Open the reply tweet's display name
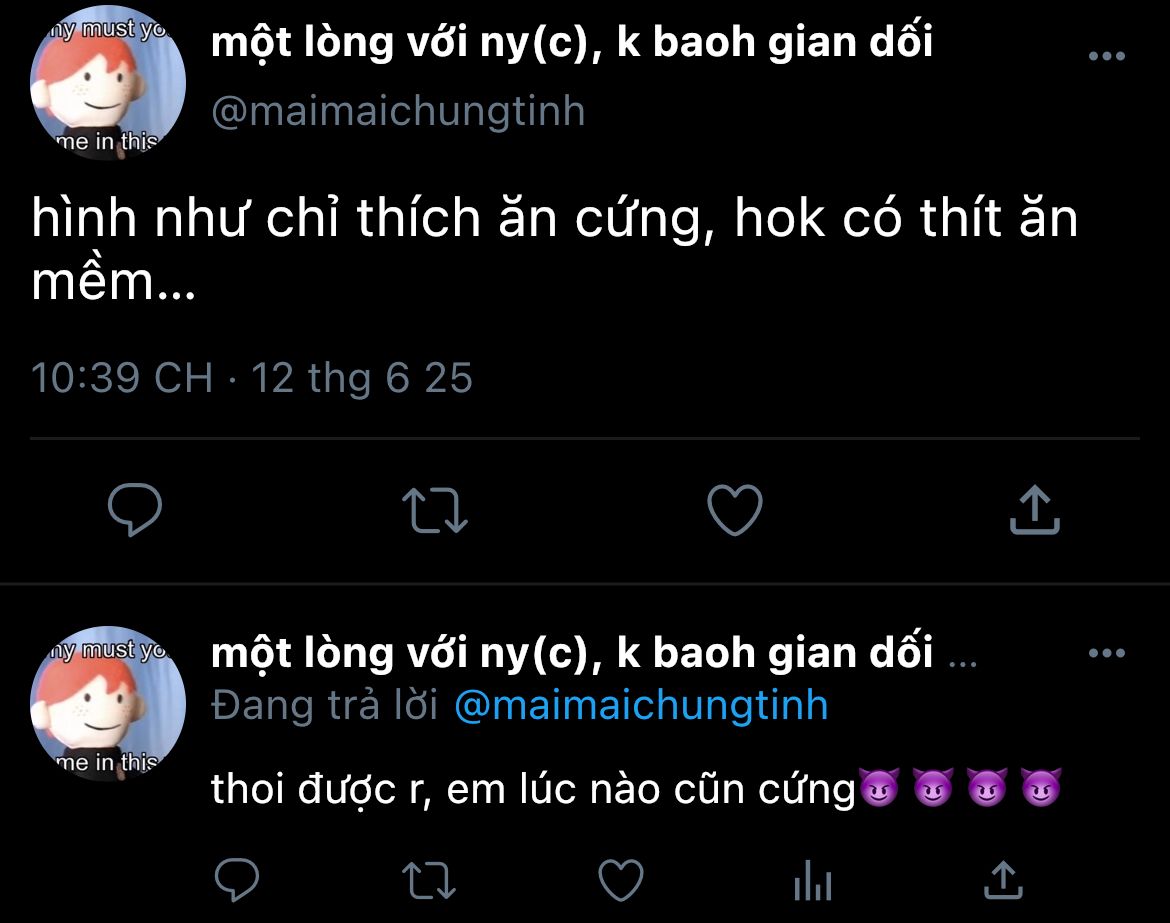 [572, 653]
